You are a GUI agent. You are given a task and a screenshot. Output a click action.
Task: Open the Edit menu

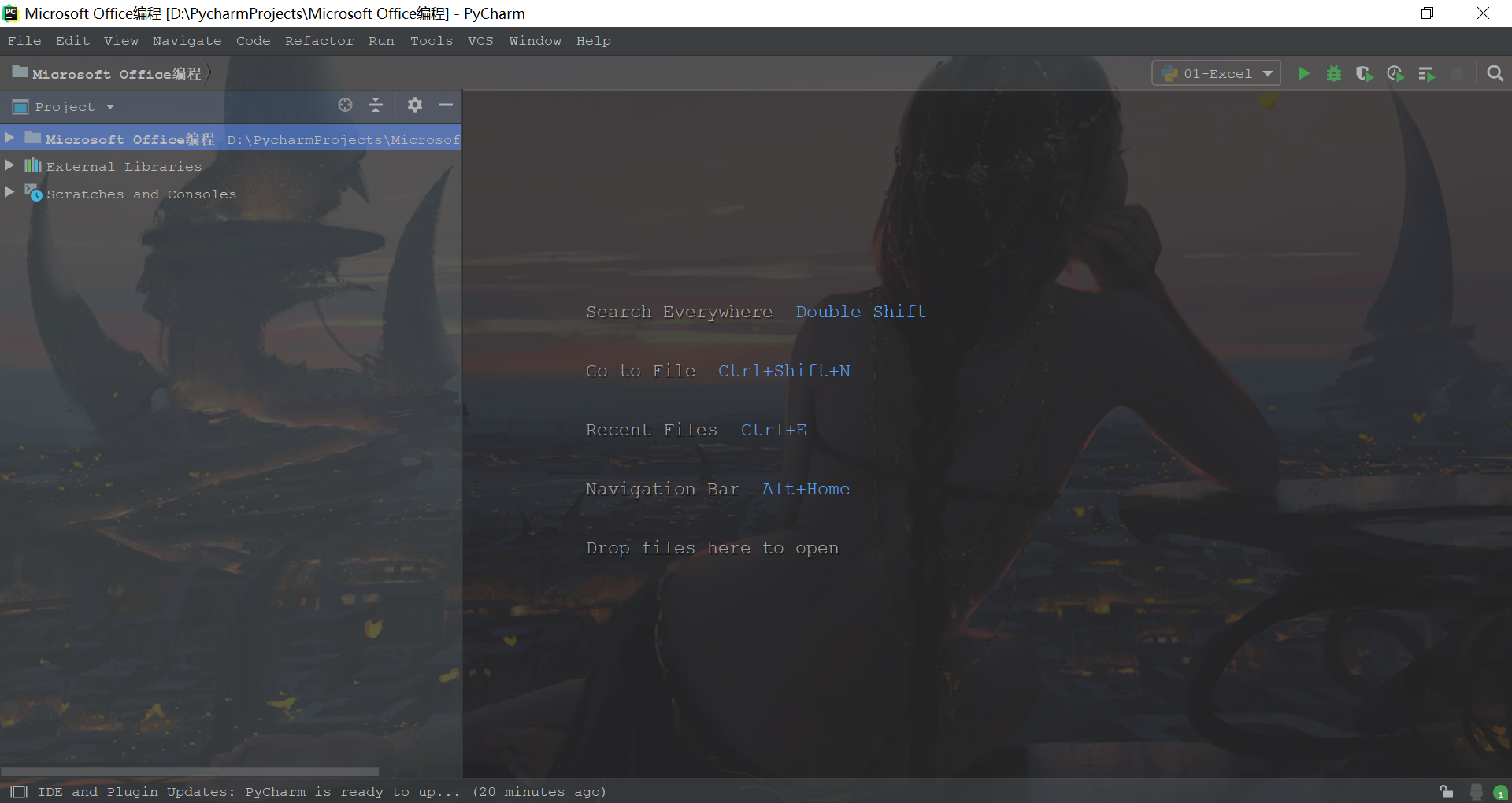tap(72, 41)
